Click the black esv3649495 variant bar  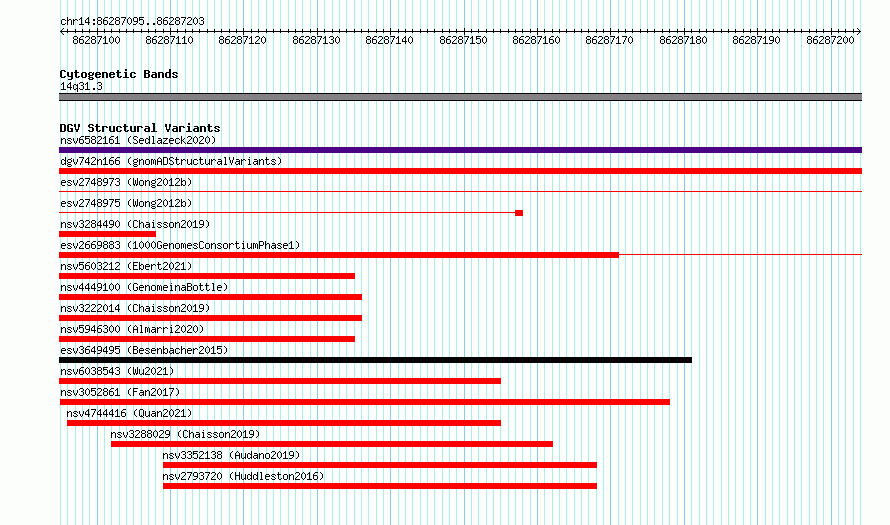click(x=375, y=360)
